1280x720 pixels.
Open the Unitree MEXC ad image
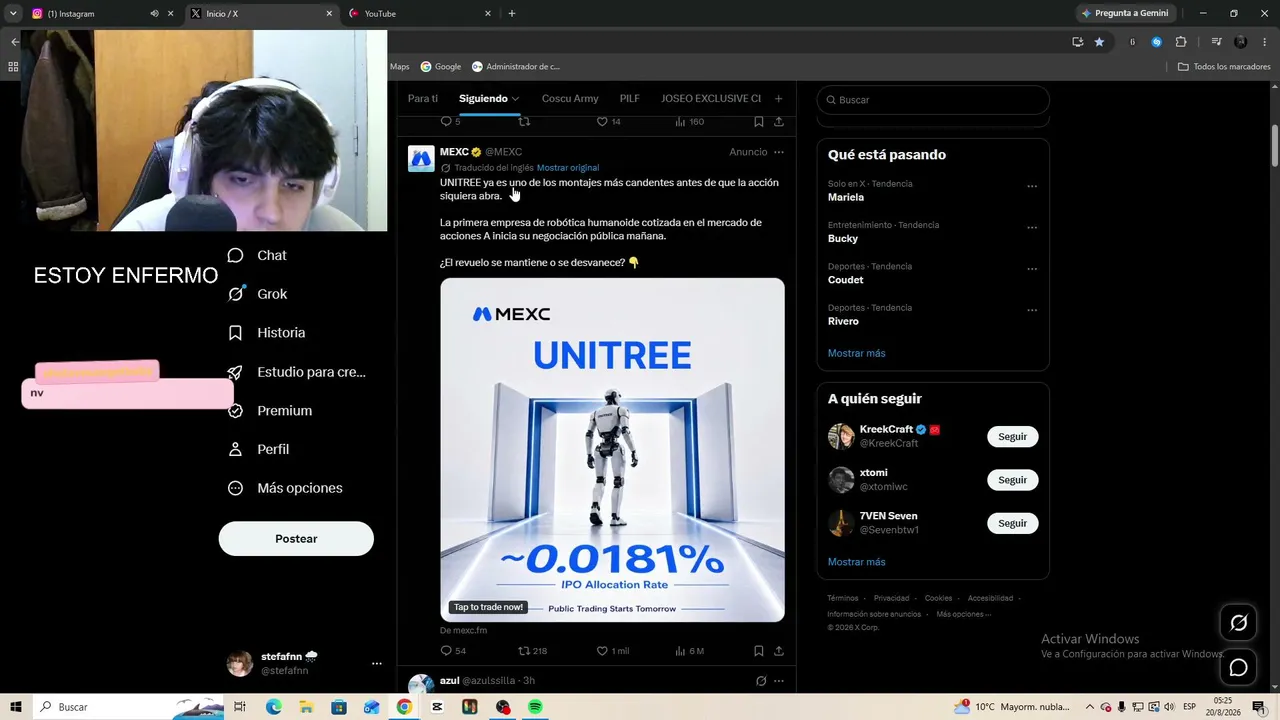(x=612, y=450)
